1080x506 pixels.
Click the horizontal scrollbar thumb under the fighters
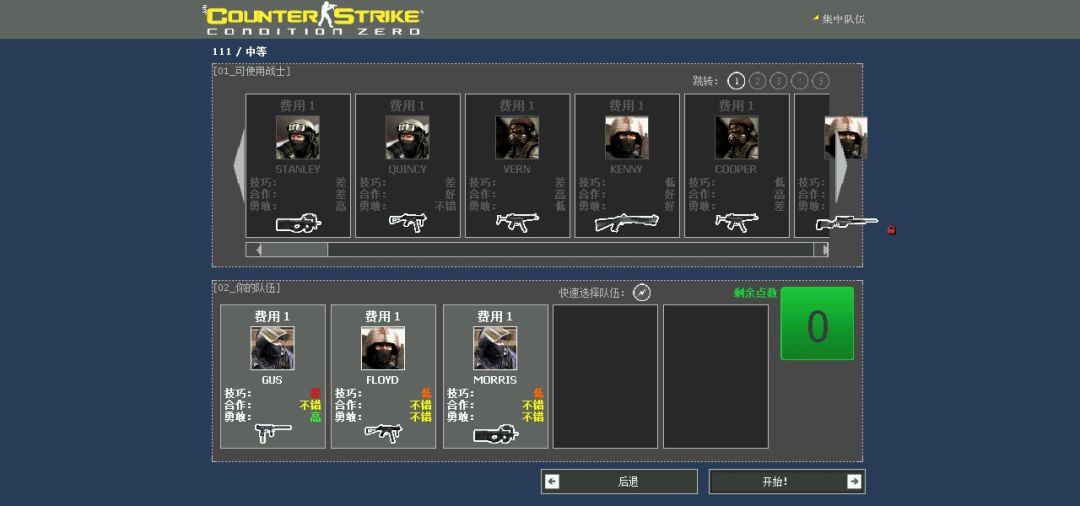294,249
